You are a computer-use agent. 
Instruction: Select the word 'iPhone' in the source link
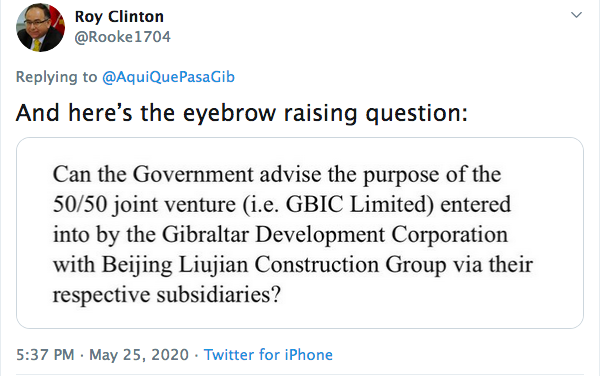tap(308, 354)
